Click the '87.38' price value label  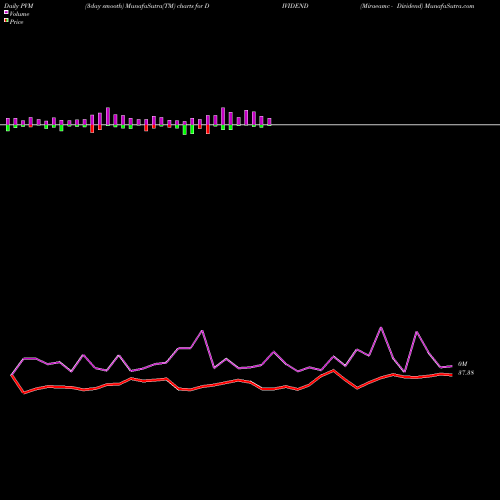coord(466,373)
